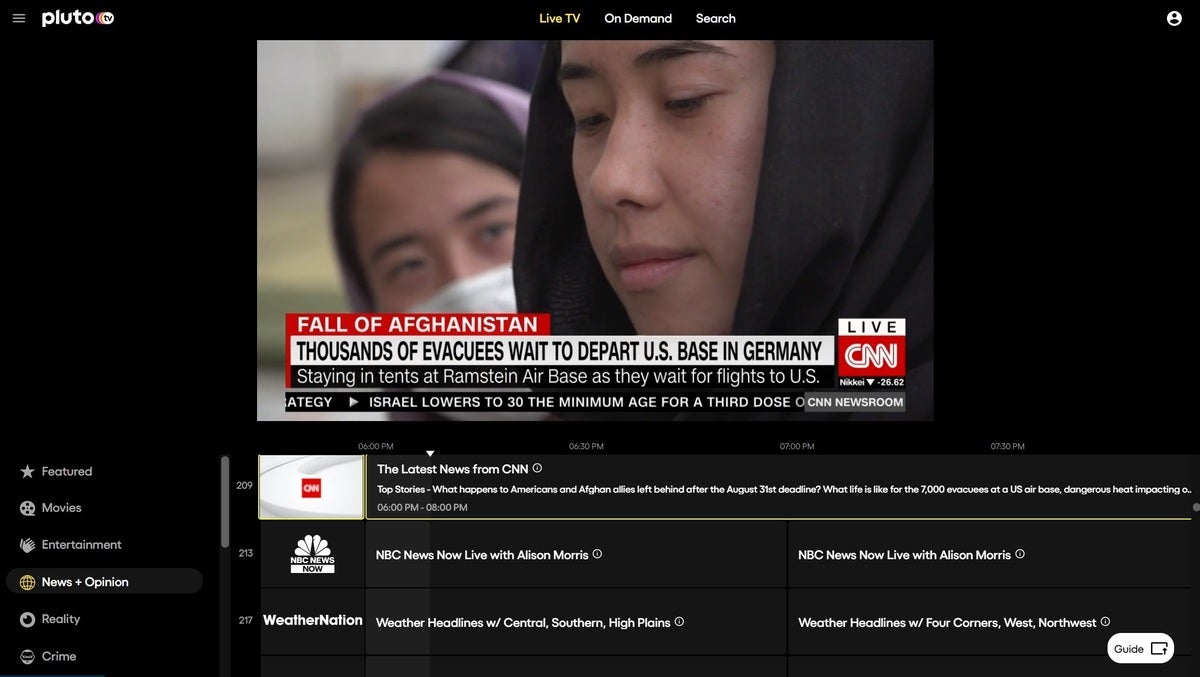Click channel number 217
The image size is (1200, 677).
pyautogui.click(x=246, y=620)
